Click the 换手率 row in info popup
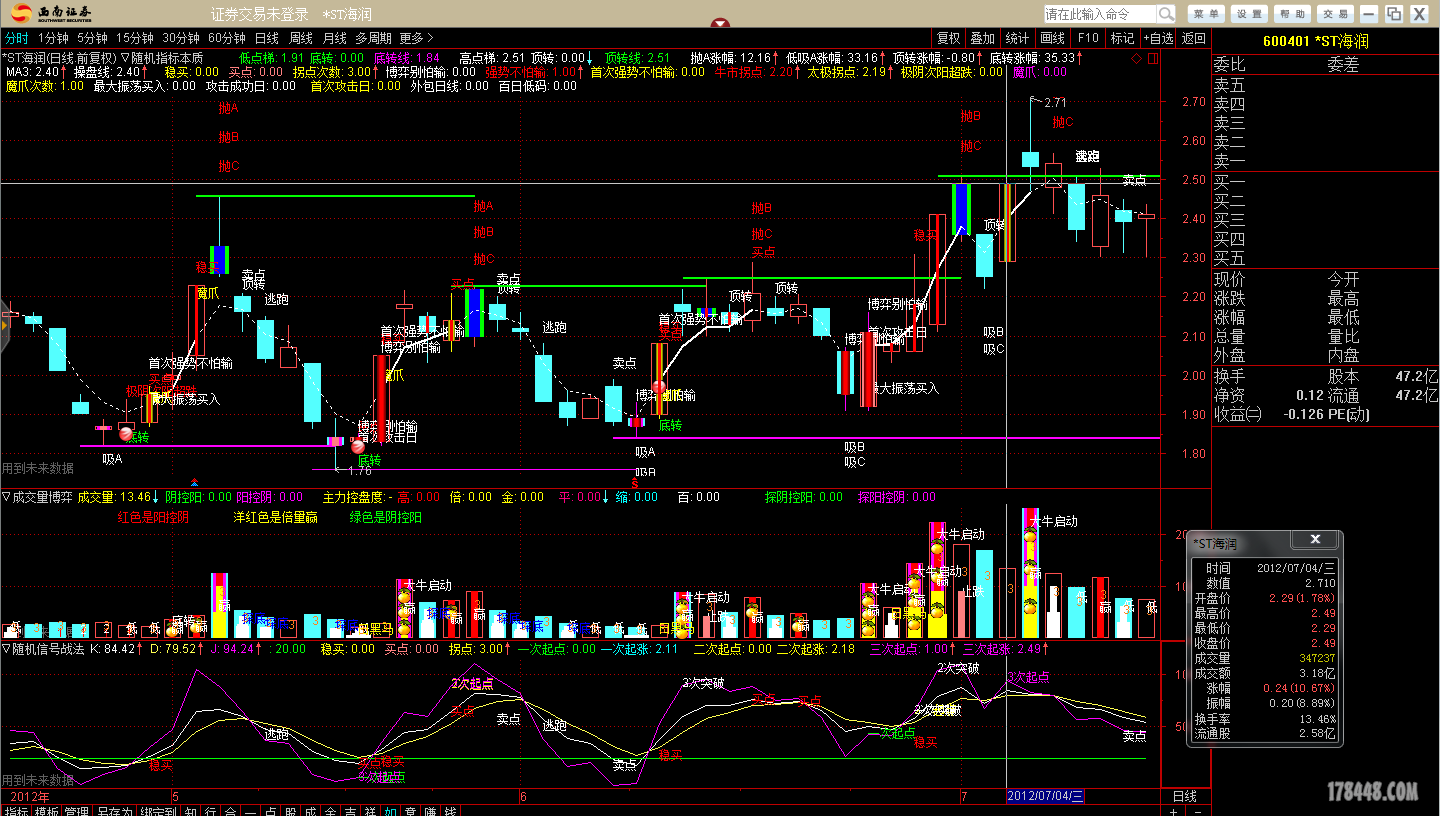This screenshot has height=816, width=1440. tap(1265, 719)
